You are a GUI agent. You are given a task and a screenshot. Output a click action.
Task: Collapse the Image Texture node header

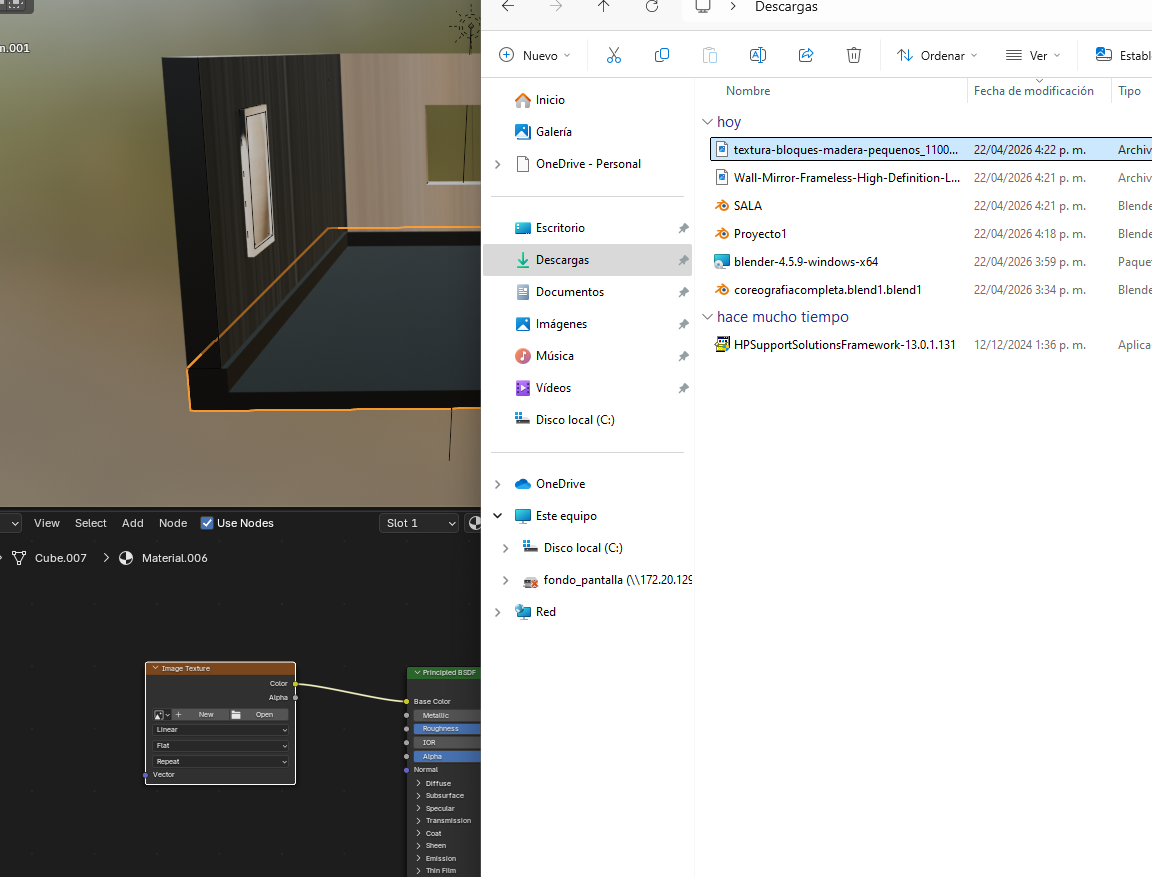(155, 668)
